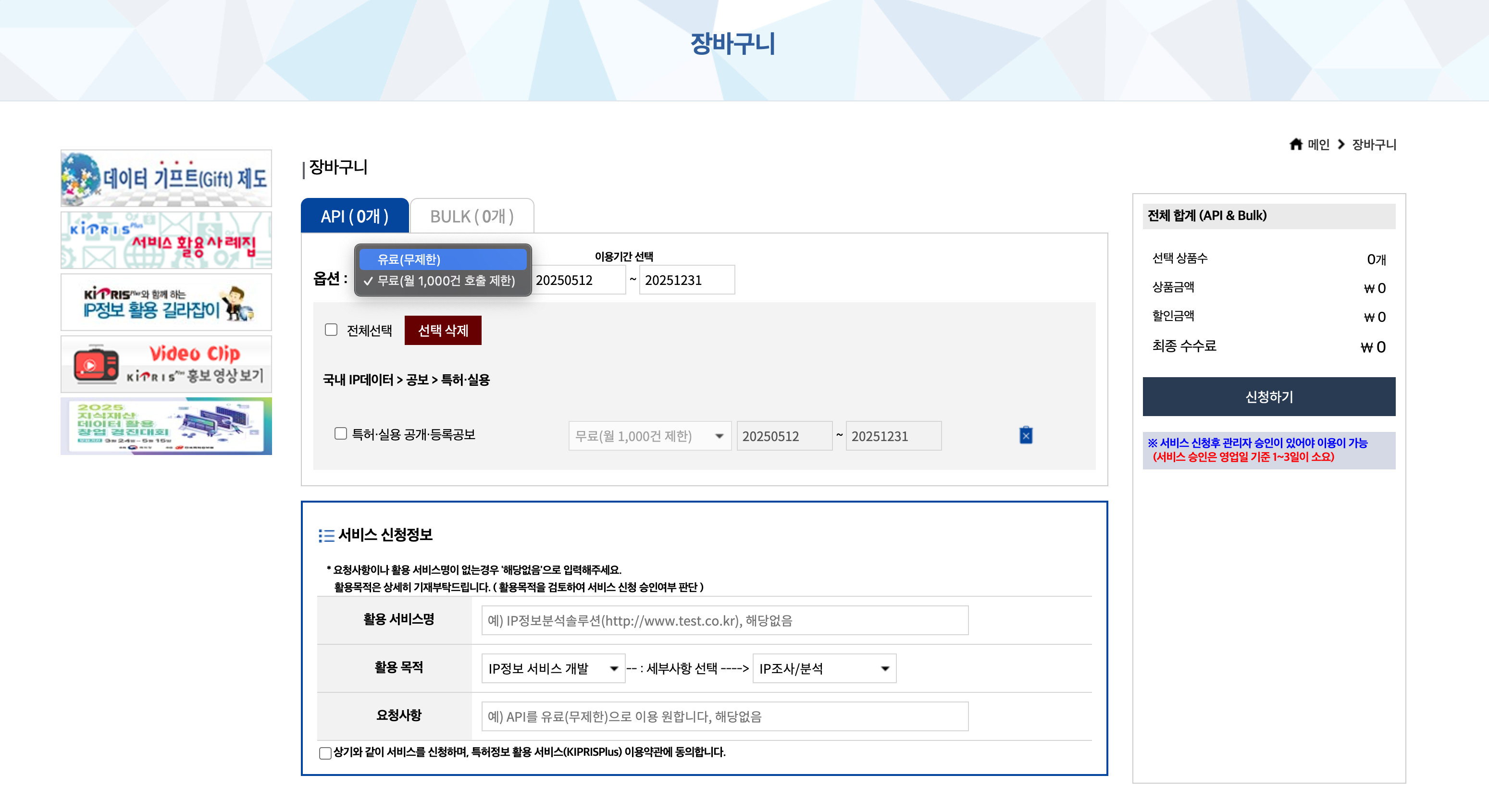
Task: Open the 데이터 기프트(Gift) 제도 banner
Action: [x=166, y=178]
